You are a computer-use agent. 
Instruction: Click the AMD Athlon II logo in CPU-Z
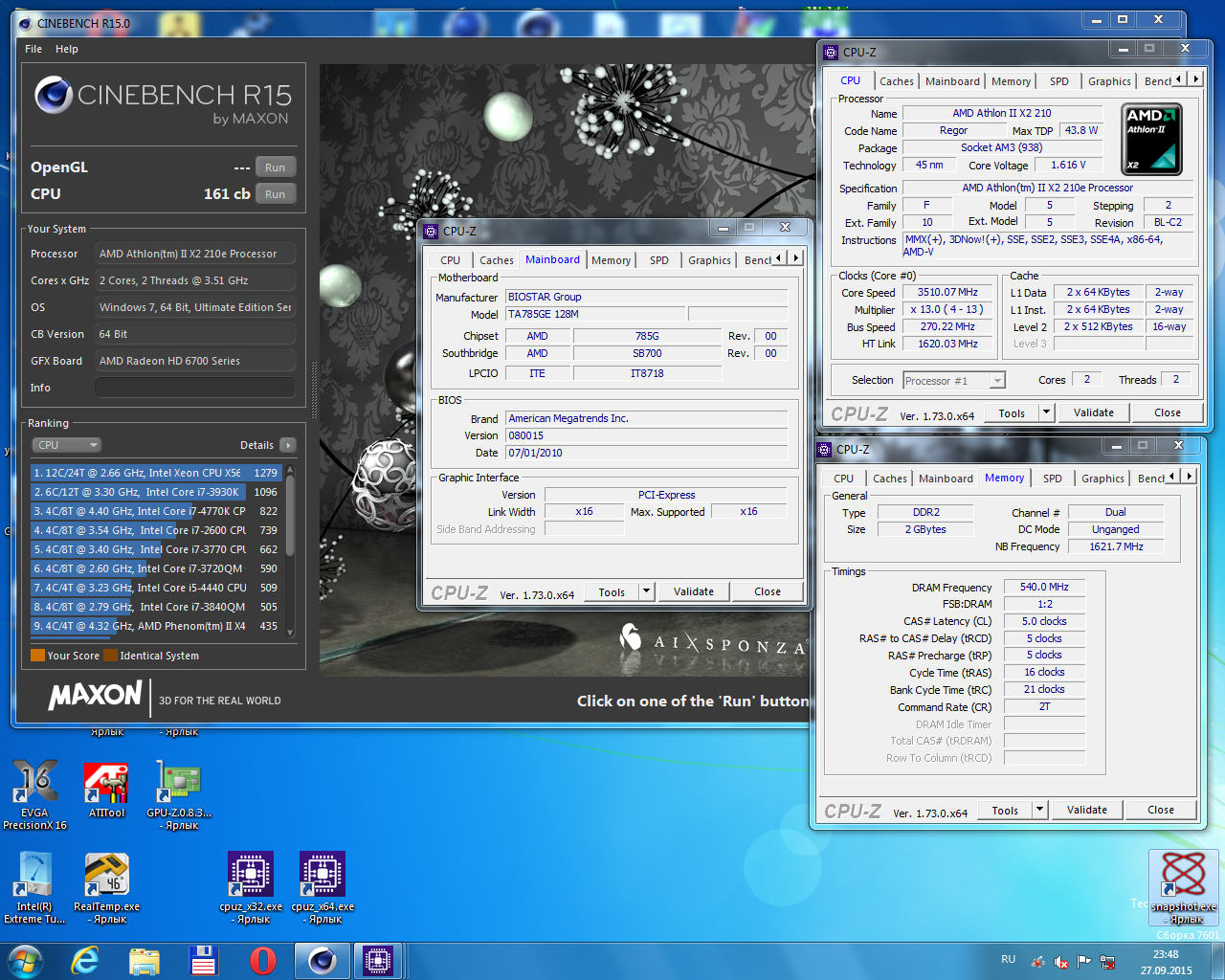1151,140
